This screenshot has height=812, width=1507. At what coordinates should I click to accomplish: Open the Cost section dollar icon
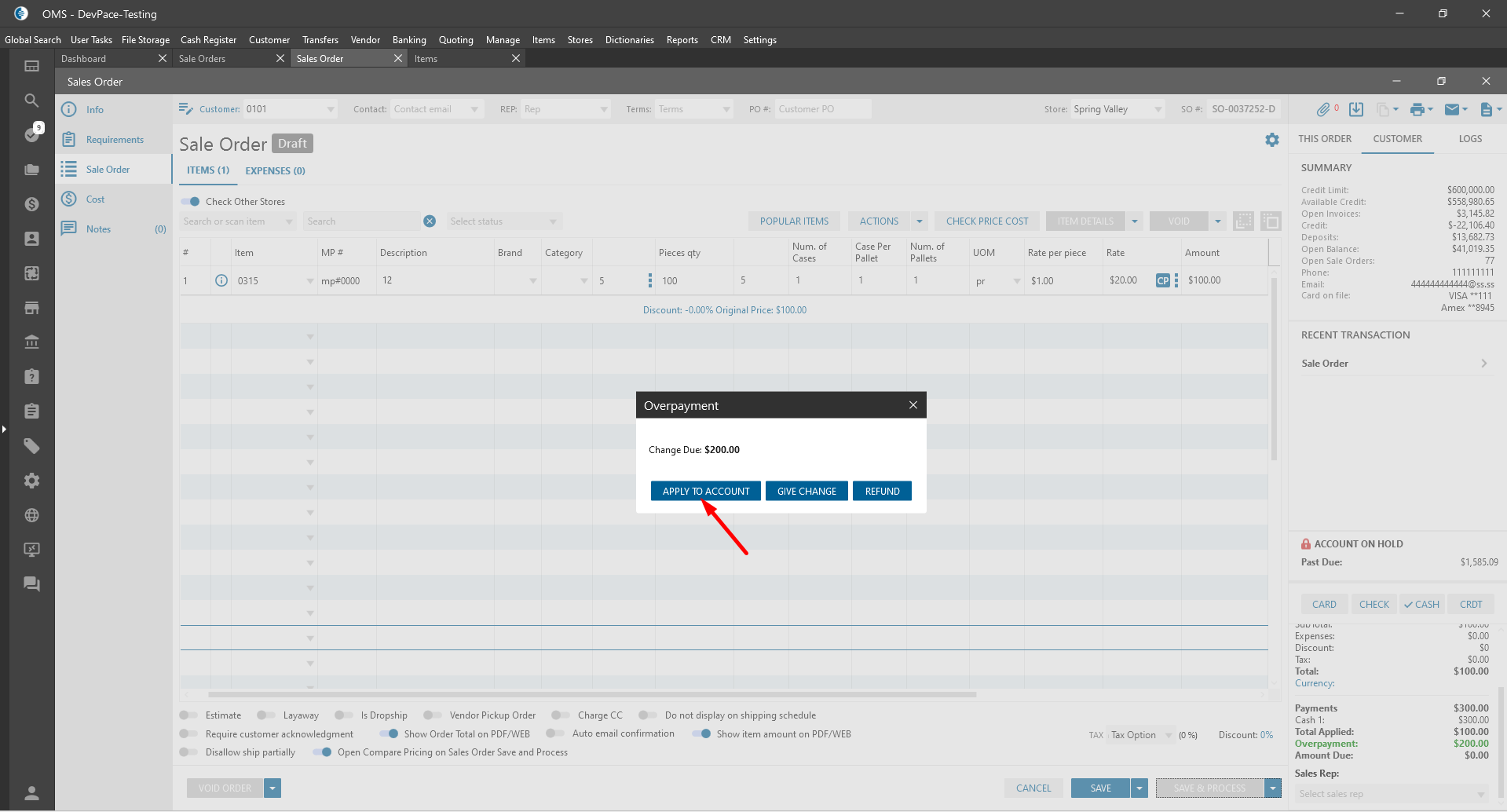point(69,199)
